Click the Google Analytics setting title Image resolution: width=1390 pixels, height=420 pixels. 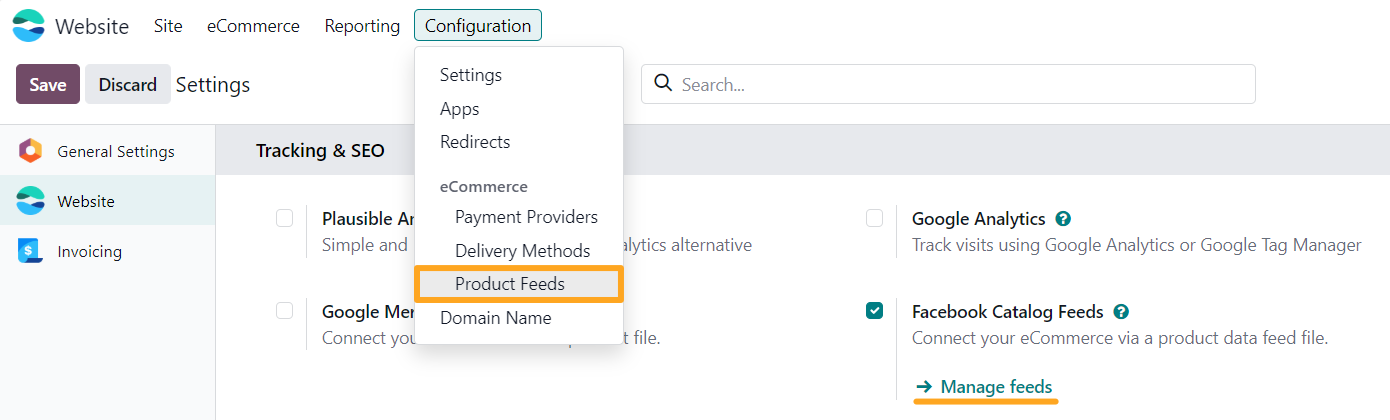[x=978, y=219]
